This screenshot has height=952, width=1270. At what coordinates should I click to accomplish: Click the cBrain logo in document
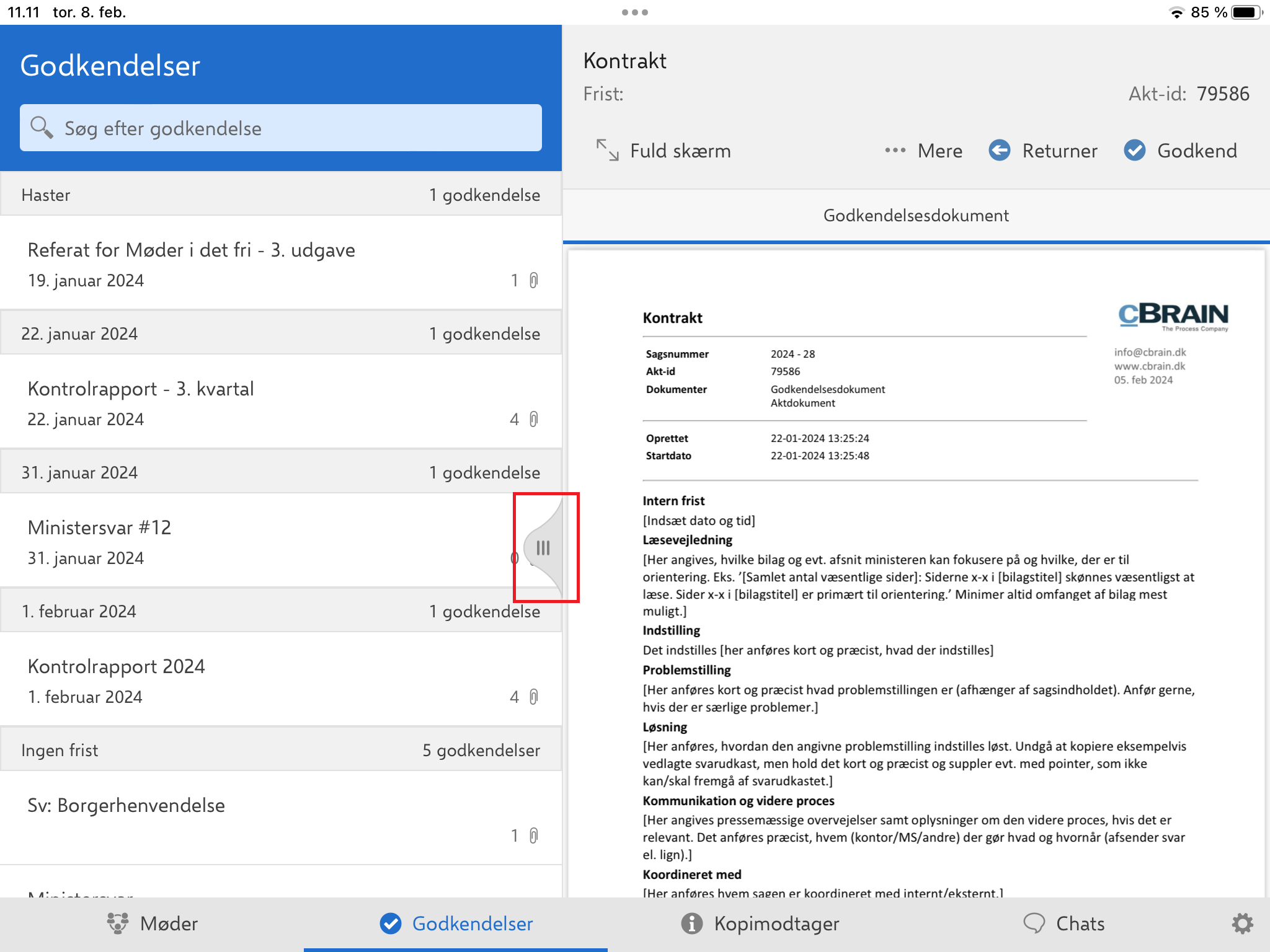[x=1173, y=317]
